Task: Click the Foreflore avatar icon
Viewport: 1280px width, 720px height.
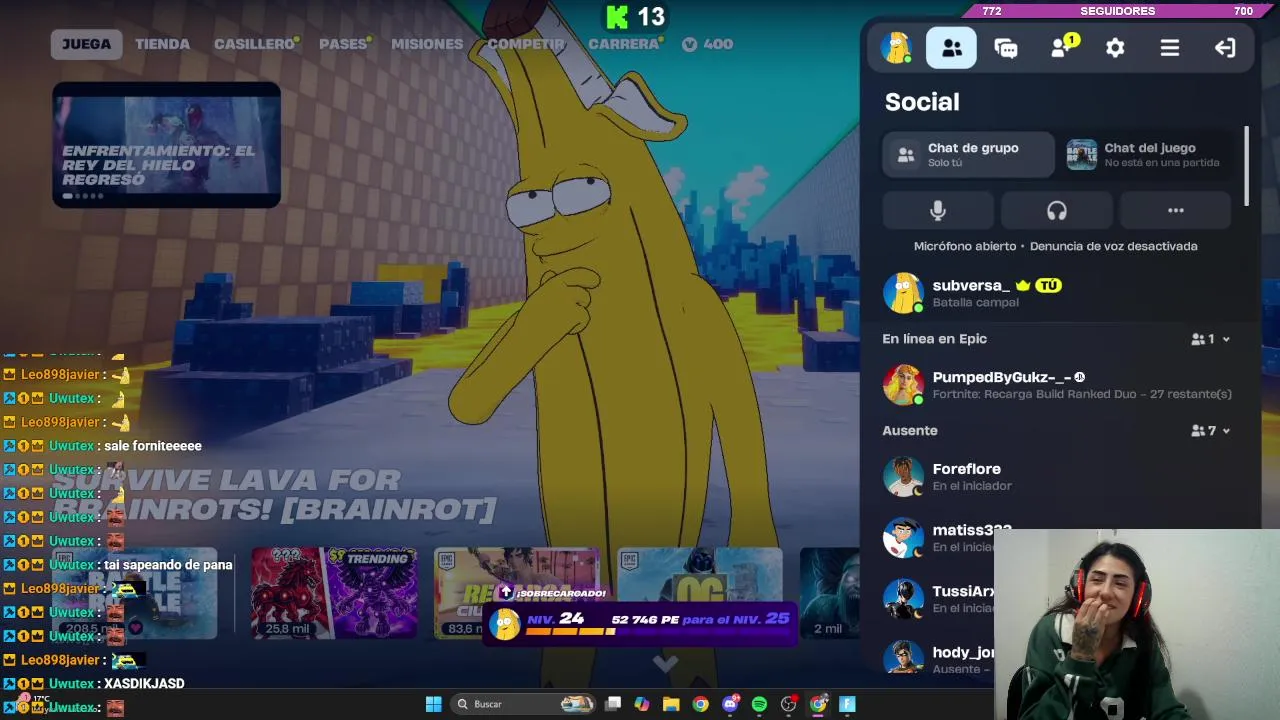Action: tap(903, 477)
